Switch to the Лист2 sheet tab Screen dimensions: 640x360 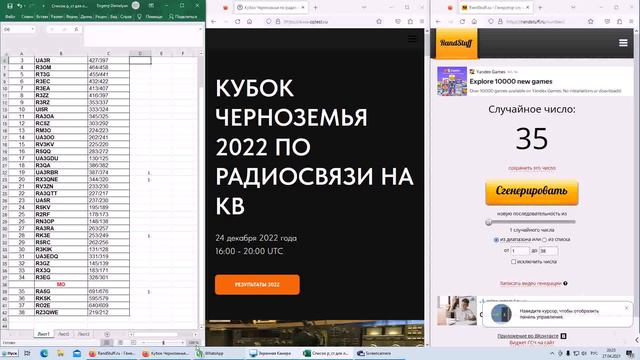pyautogui.click(x=63, y=334)
